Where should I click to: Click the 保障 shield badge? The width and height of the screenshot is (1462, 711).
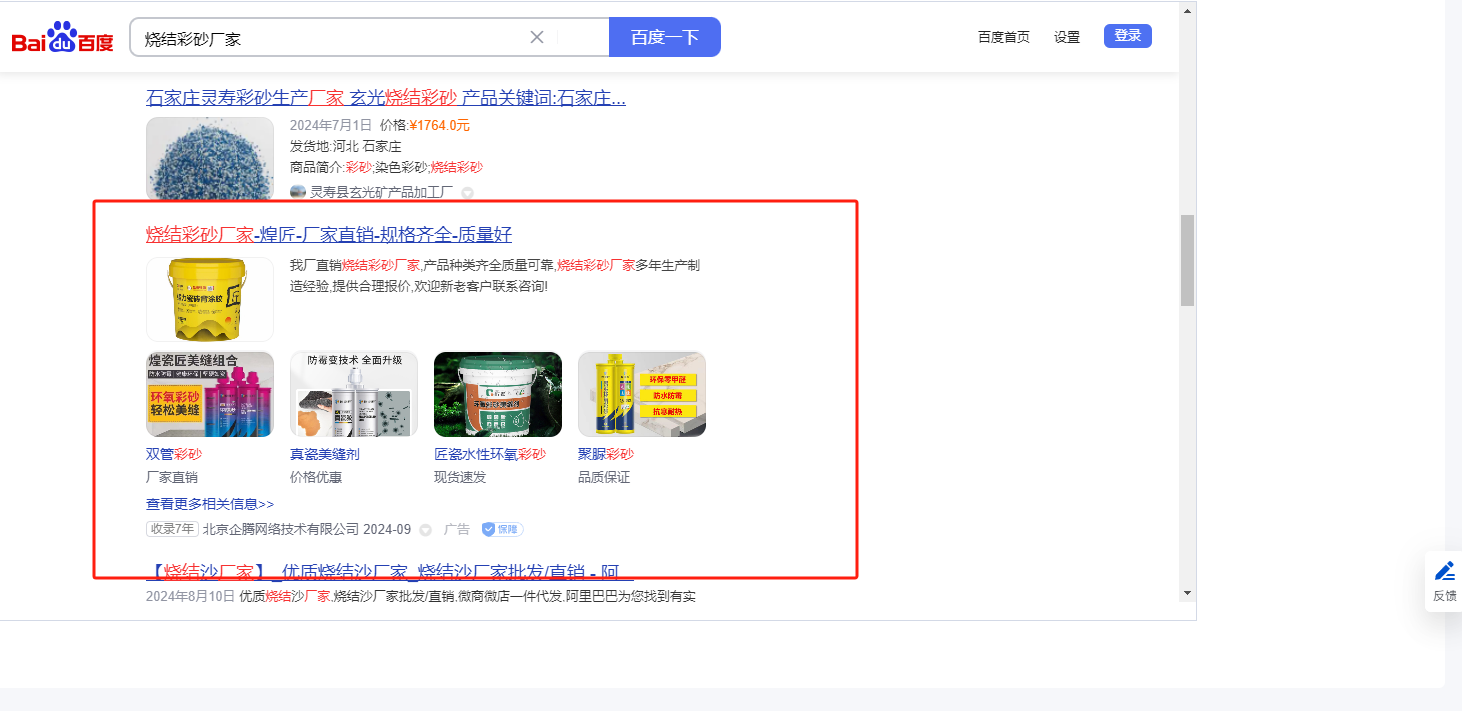[502, 529]
